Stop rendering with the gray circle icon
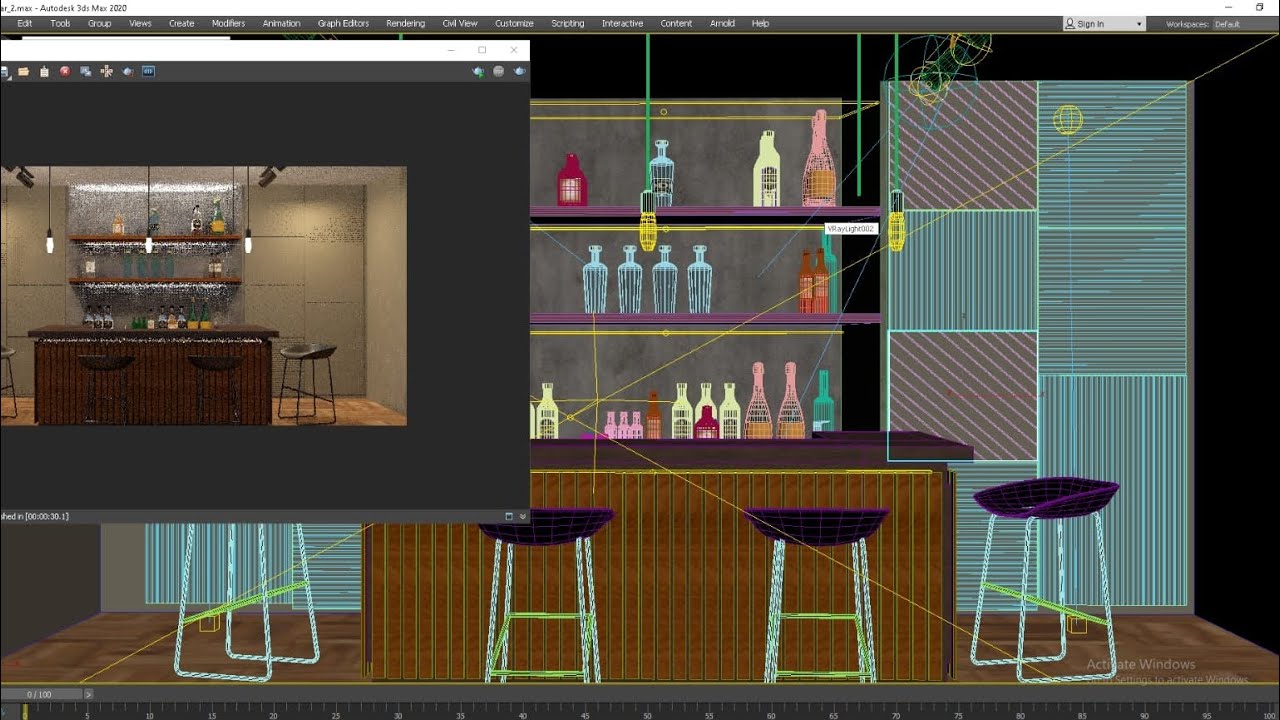 pyautogui.click(x=499, y=71)
